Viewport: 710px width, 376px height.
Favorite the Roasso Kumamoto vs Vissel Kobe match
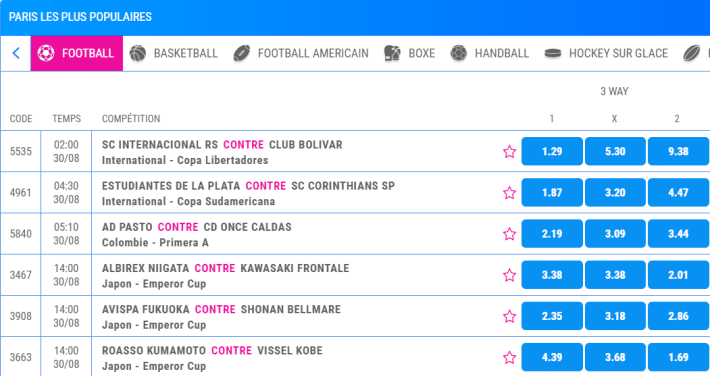coord(509,357)
